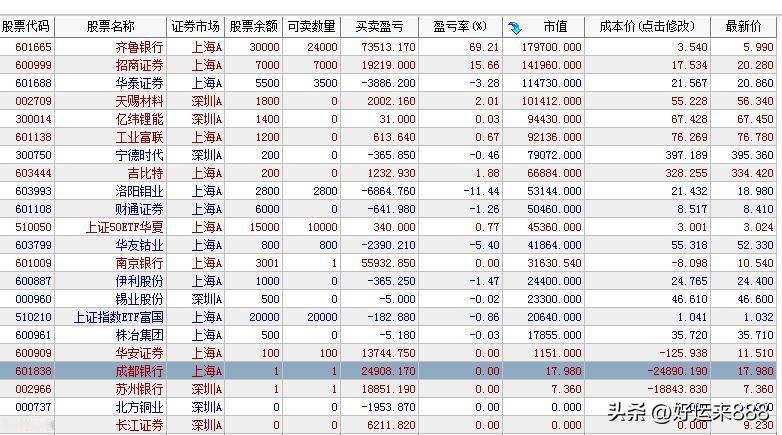Sort by the 股票代码 column header
Viewport: 782px width, 435px height.
point(27,26)
